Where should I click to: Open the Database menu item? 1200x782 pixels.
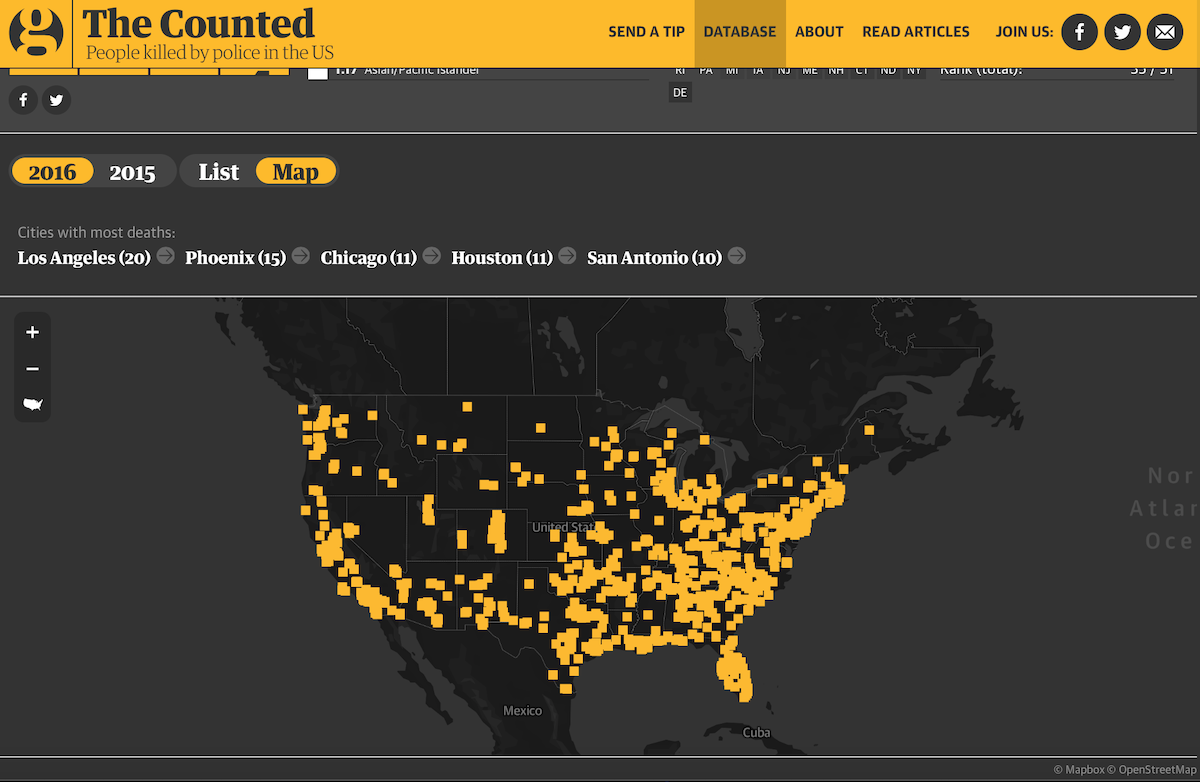pyautogui.click(x=740, y=32)
